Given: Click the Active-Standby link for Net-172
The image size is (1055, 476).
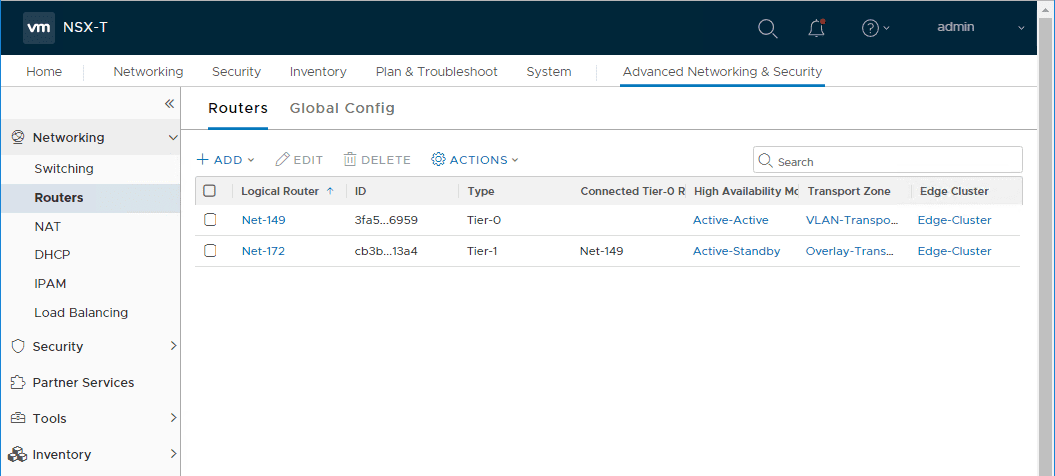Looking at the screenshot, I should click(737, 251).
